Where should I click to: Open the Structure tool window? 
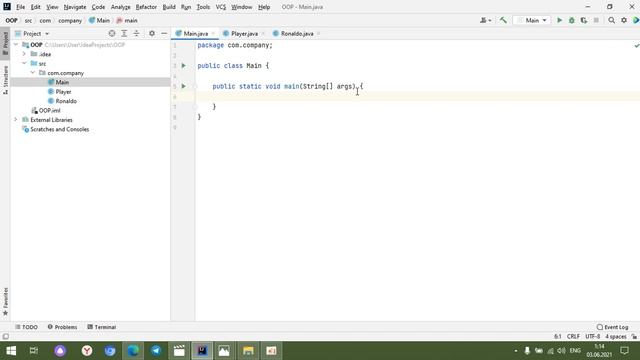tap(5, 80)
